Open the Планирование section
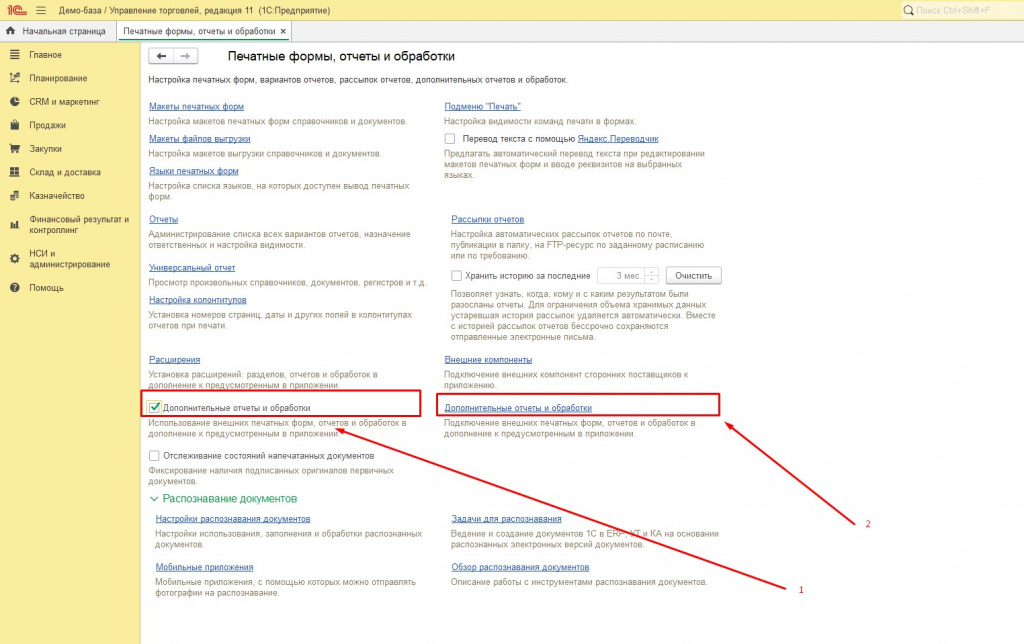The height and width of the screenshot is (644, 1024). click(58, 78)
